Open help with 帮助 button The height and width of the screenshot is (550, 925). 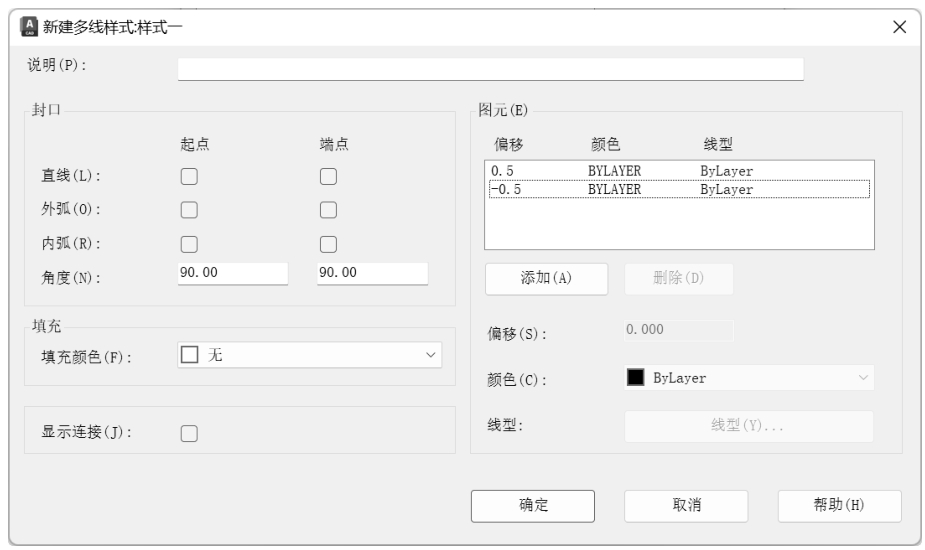[839, 506]
